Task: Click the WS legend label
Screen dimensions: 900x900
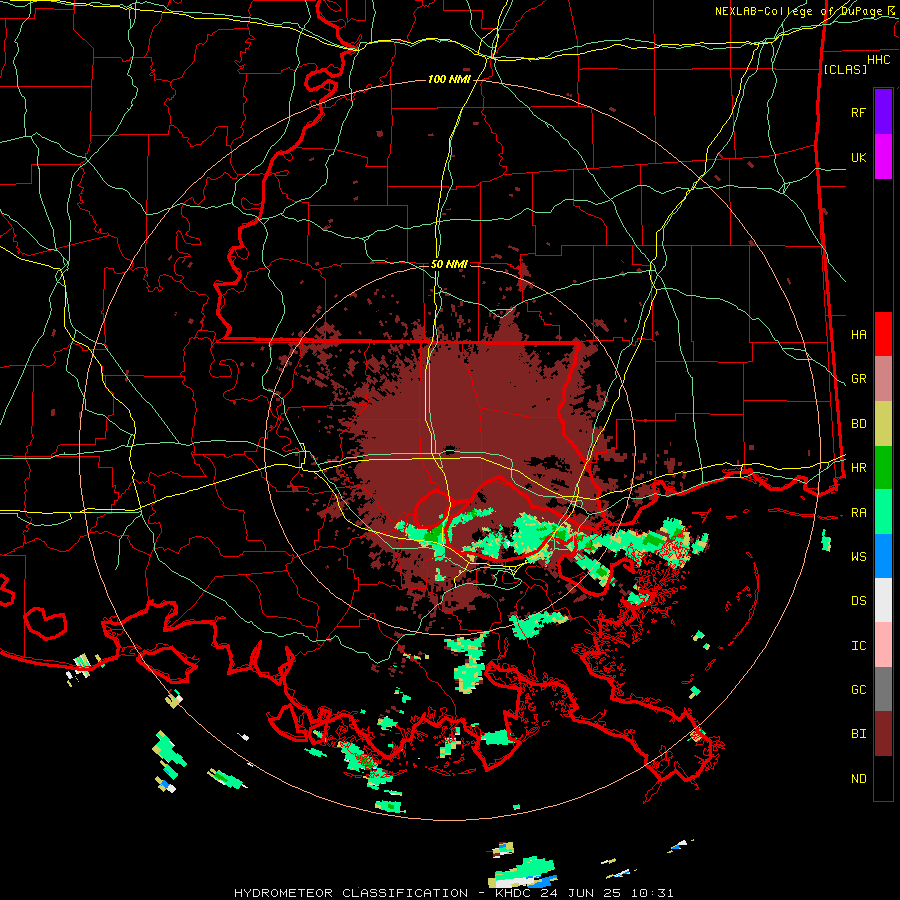Action: click(x=858, y=557)
